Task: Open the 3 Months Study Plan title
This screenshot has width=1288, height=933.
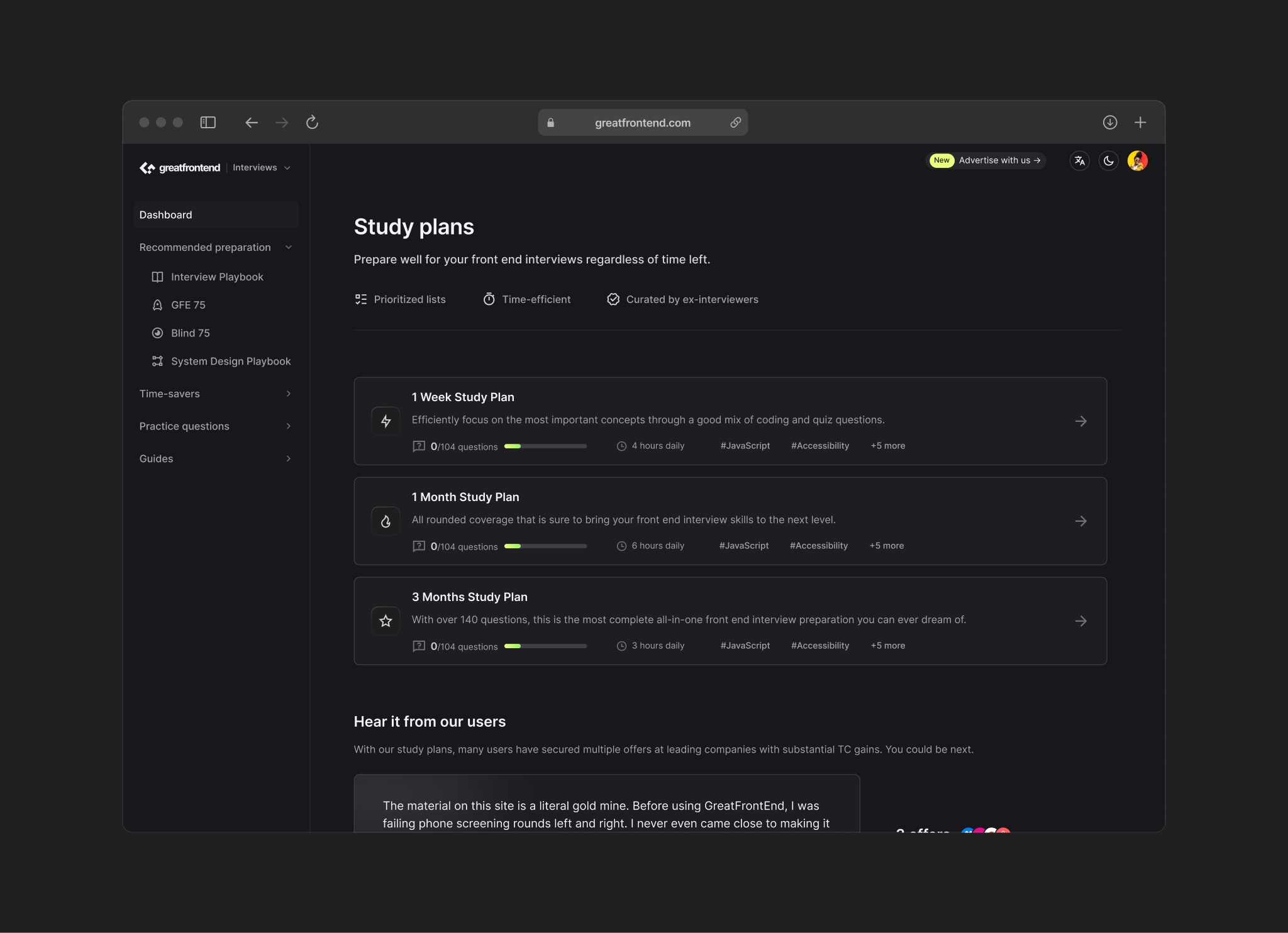Action: coord(470,597)
